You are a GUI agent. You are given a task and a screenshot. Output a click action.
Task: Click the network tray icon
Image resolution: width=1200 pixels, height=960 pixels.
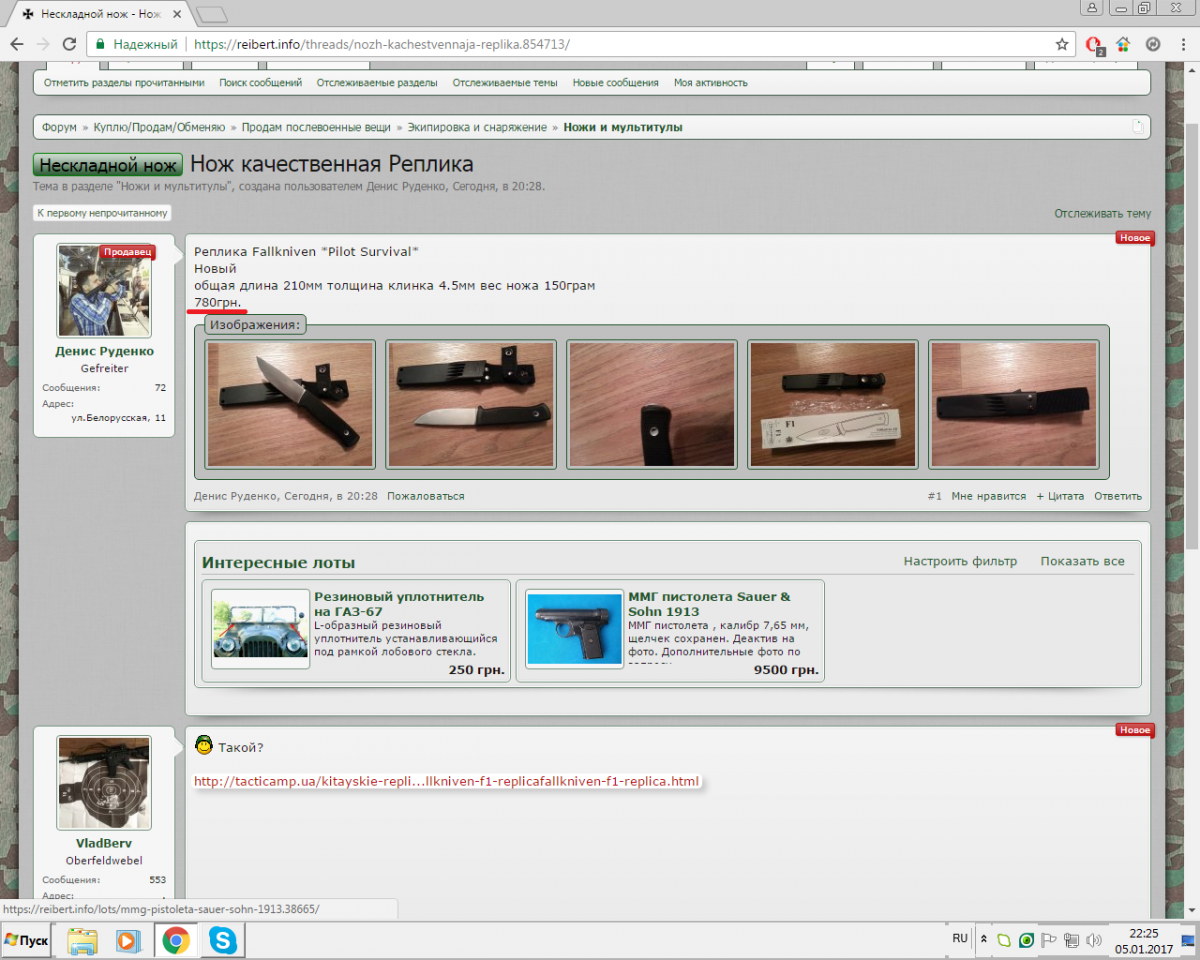(x=1071, y=940)
